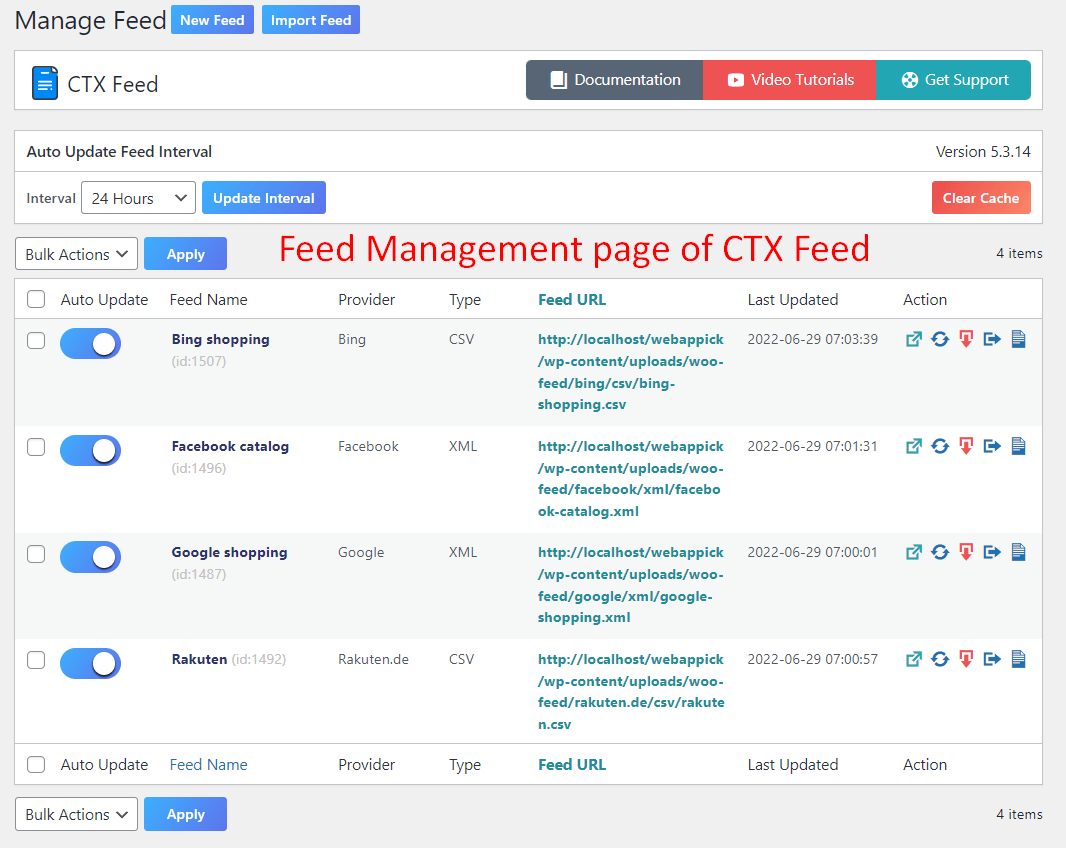Viewport: 1066px width, 848px height.
Task: Open bottom Bulk Actions dropdown
Action: (x=76, y=814)
